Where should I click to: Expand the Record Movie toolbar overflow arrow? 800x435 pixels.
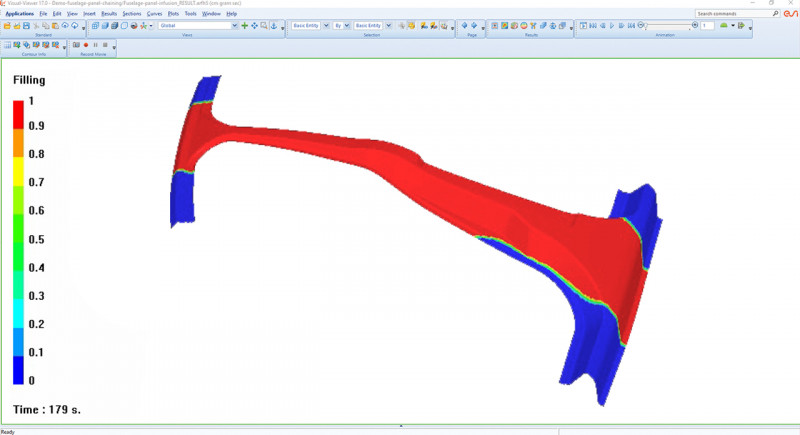coord(114,47)
